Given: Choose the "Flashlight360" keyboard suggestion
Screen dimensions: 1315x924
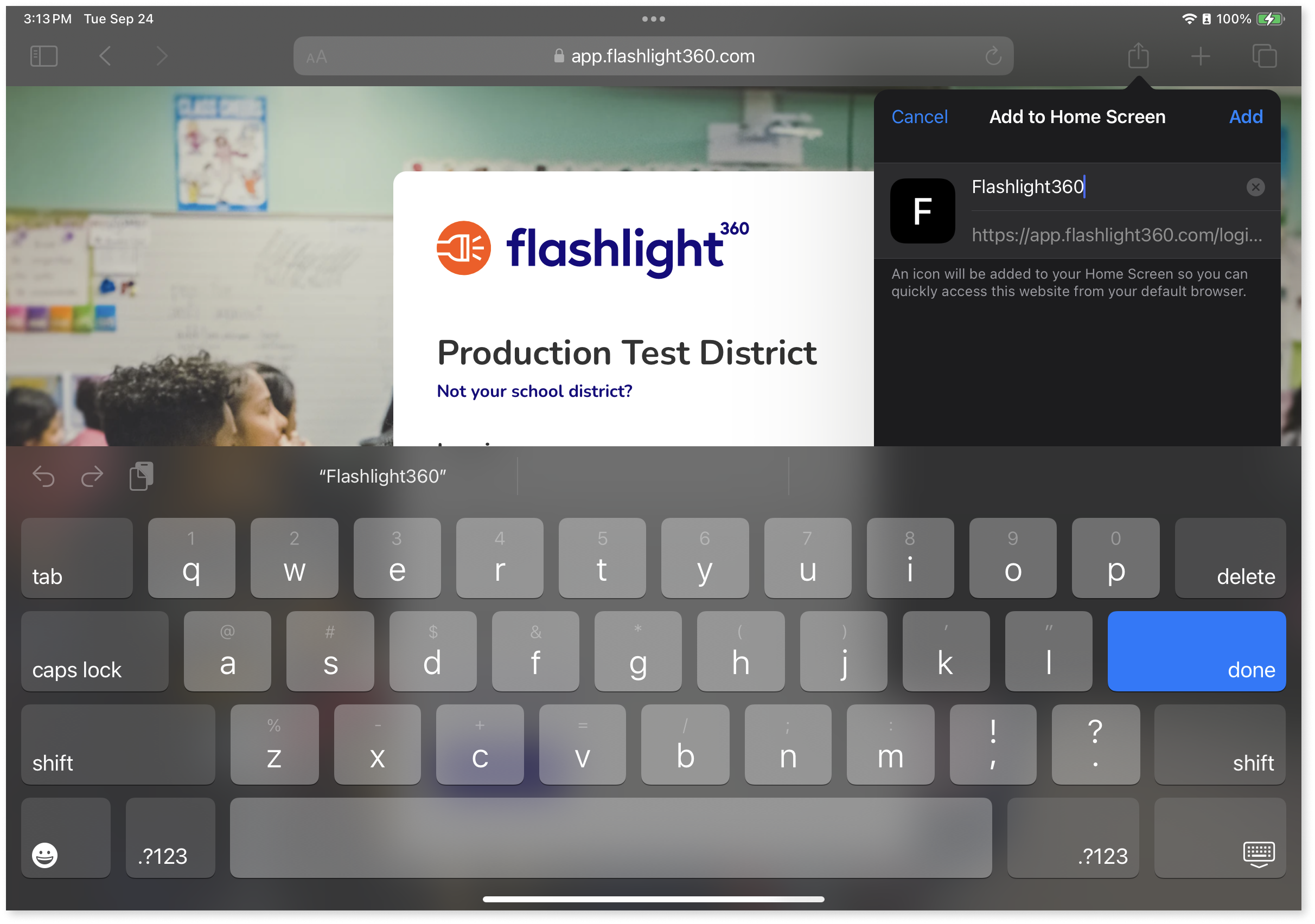Looking at the screenshot, I should pyautogui.click(x=382, y=476).
